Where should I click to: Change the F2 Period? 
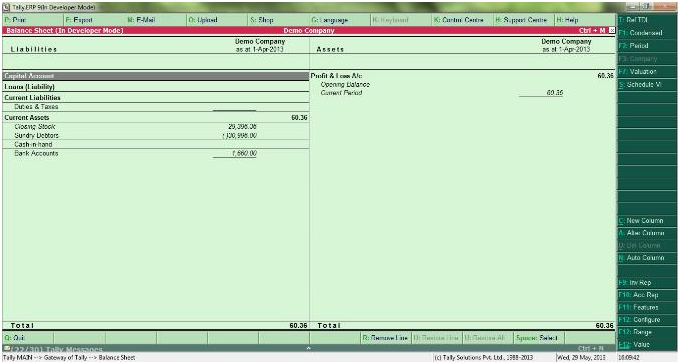(x=647, y=46)
